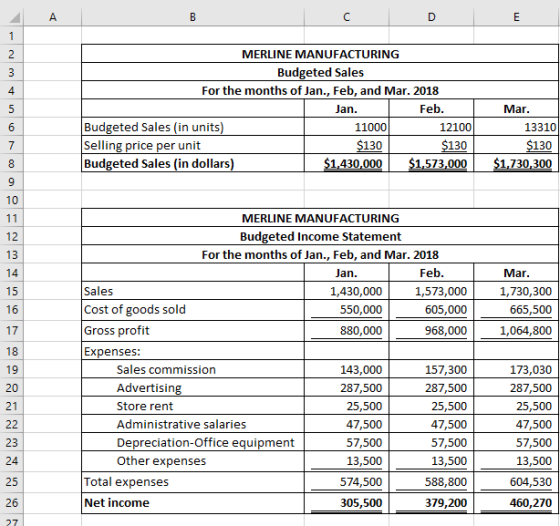560x526 pixels.
Task: Select Jan. Store rent value 25,500
Action: 346,406
